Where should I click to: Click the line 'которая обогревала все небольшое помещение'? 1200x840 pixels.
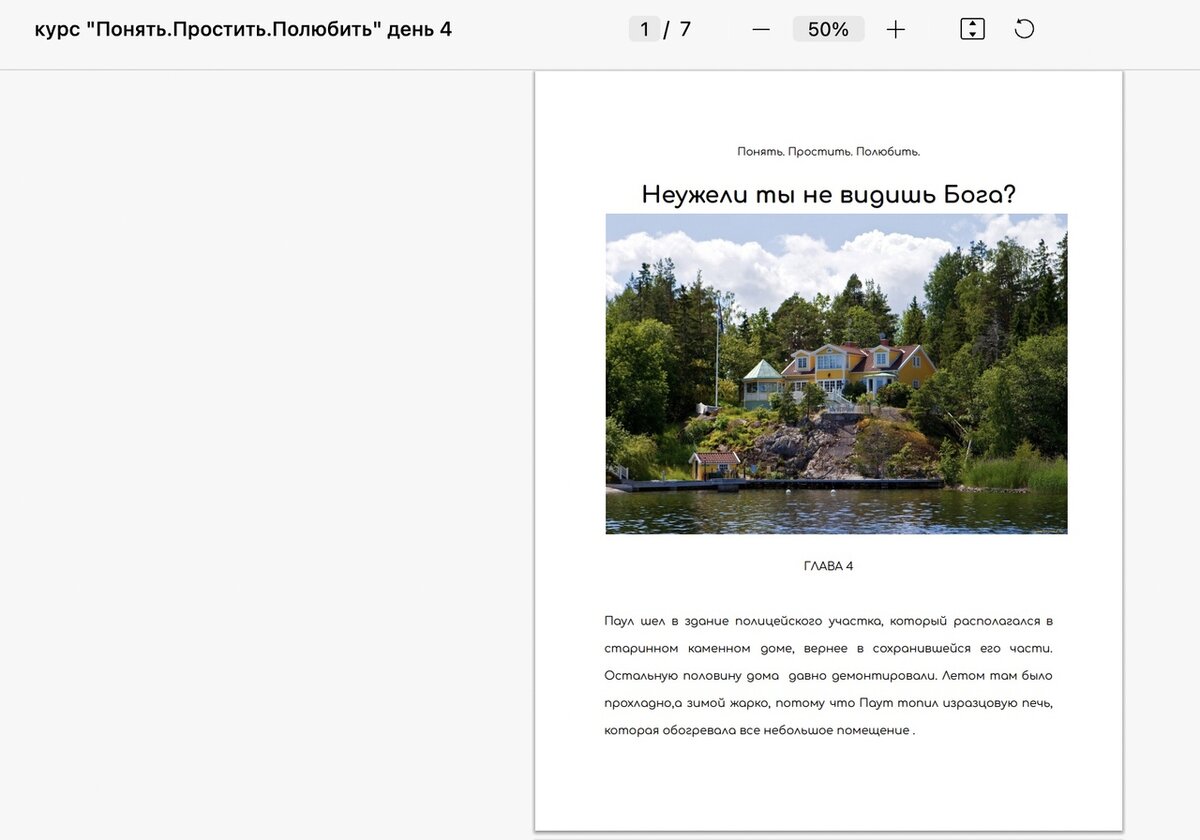[x=760, y=730]
